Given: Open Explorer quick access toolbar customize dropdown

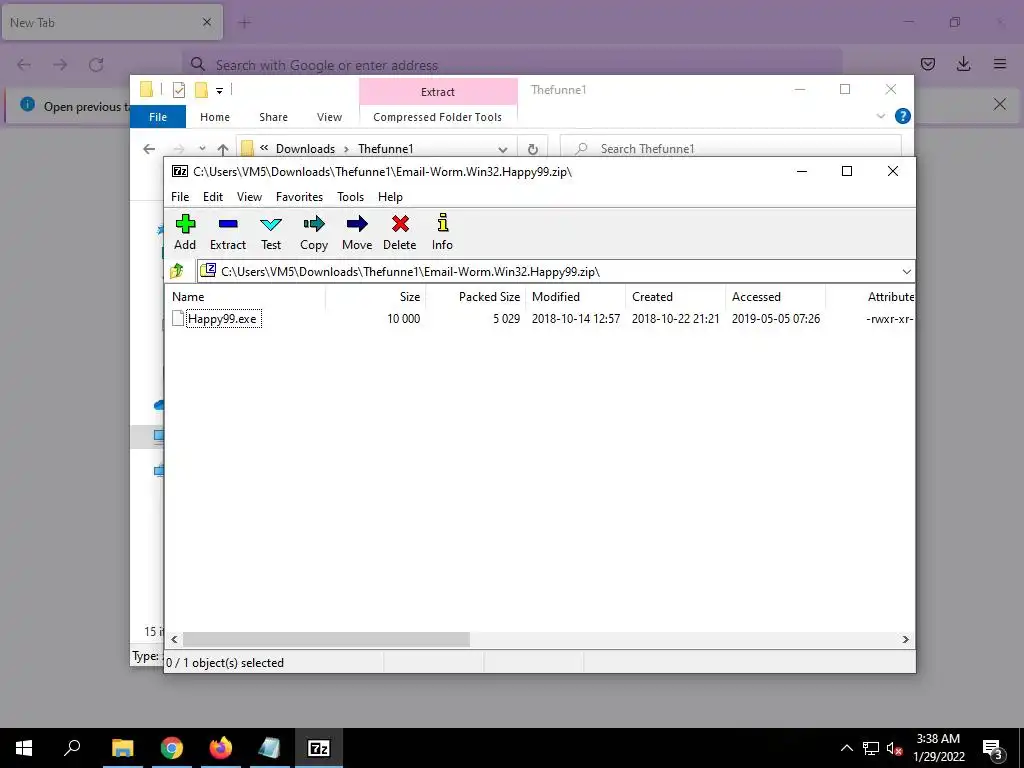Looking at the screenshot, I should tap(219, 90).
